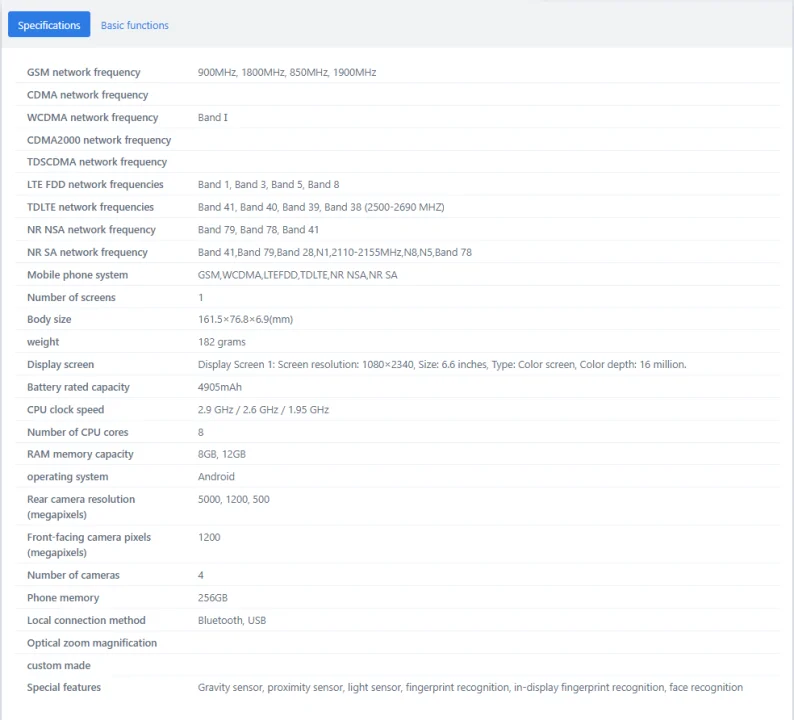Click the GSM network frequency row label
Screen dimensions: 794x720
point(83,72)
